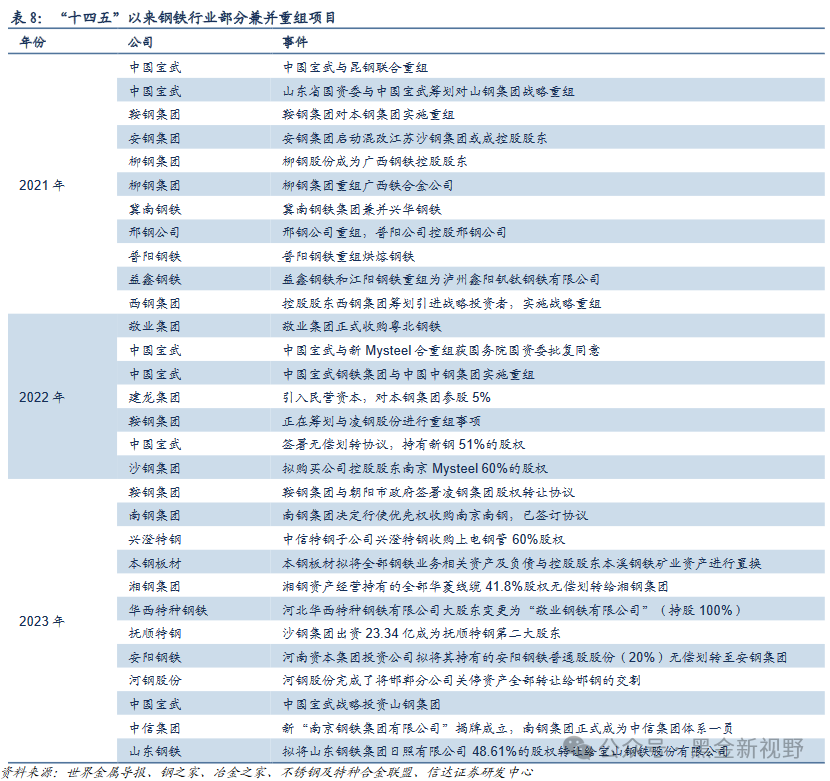Screen dimensions: 830x781
Task: Click event "引入民营资本，对本钢集团参股 5%"
Action: pos(386,397)
